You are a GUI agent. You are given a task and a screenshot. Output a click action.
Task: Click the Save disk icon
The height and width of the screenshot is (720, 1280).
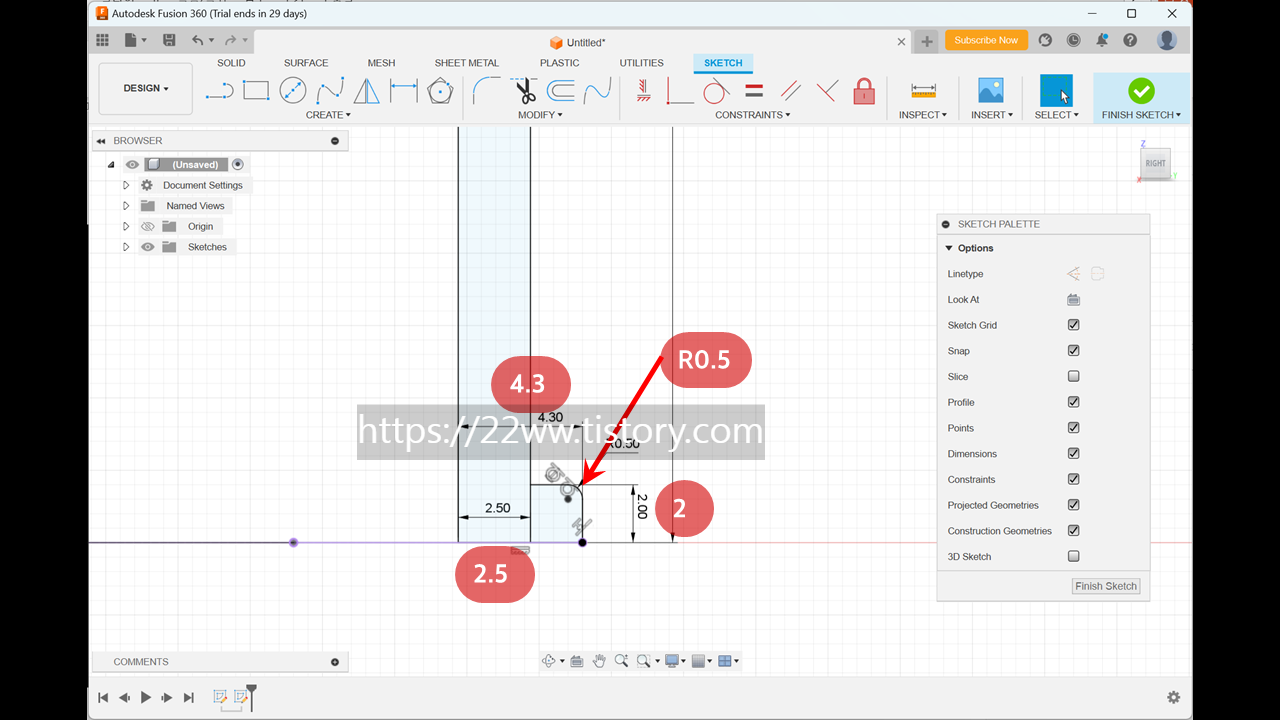pyautogui.click(x=169, y=40)
